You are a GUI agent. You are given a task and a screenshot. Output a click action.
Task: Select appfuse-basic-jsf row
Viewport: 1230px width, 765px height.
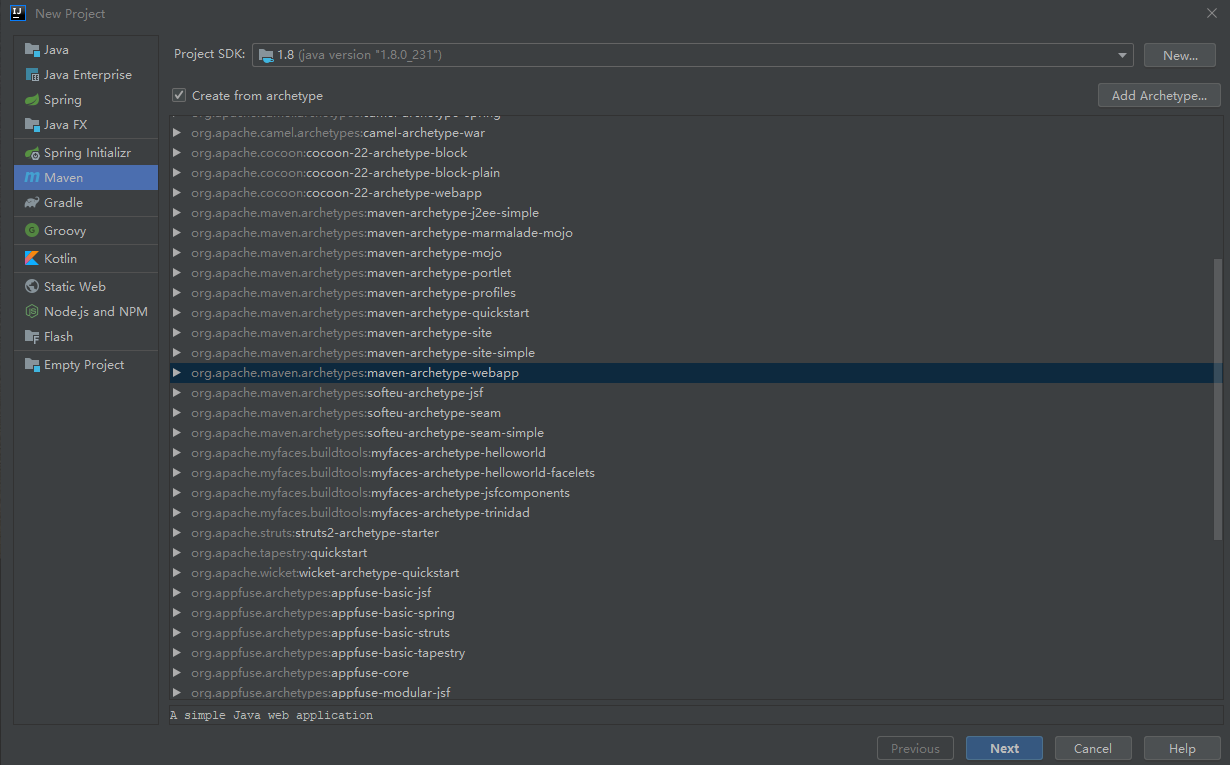pos(695,593)
